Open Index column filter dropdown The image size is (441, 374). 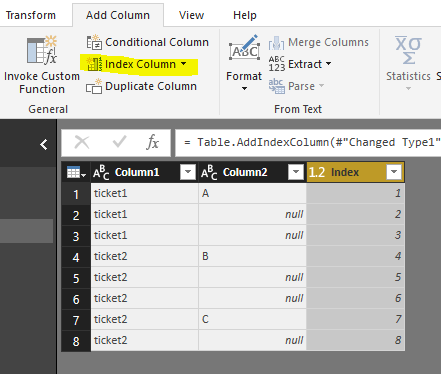pyautogui.click(x=394, y=172)
